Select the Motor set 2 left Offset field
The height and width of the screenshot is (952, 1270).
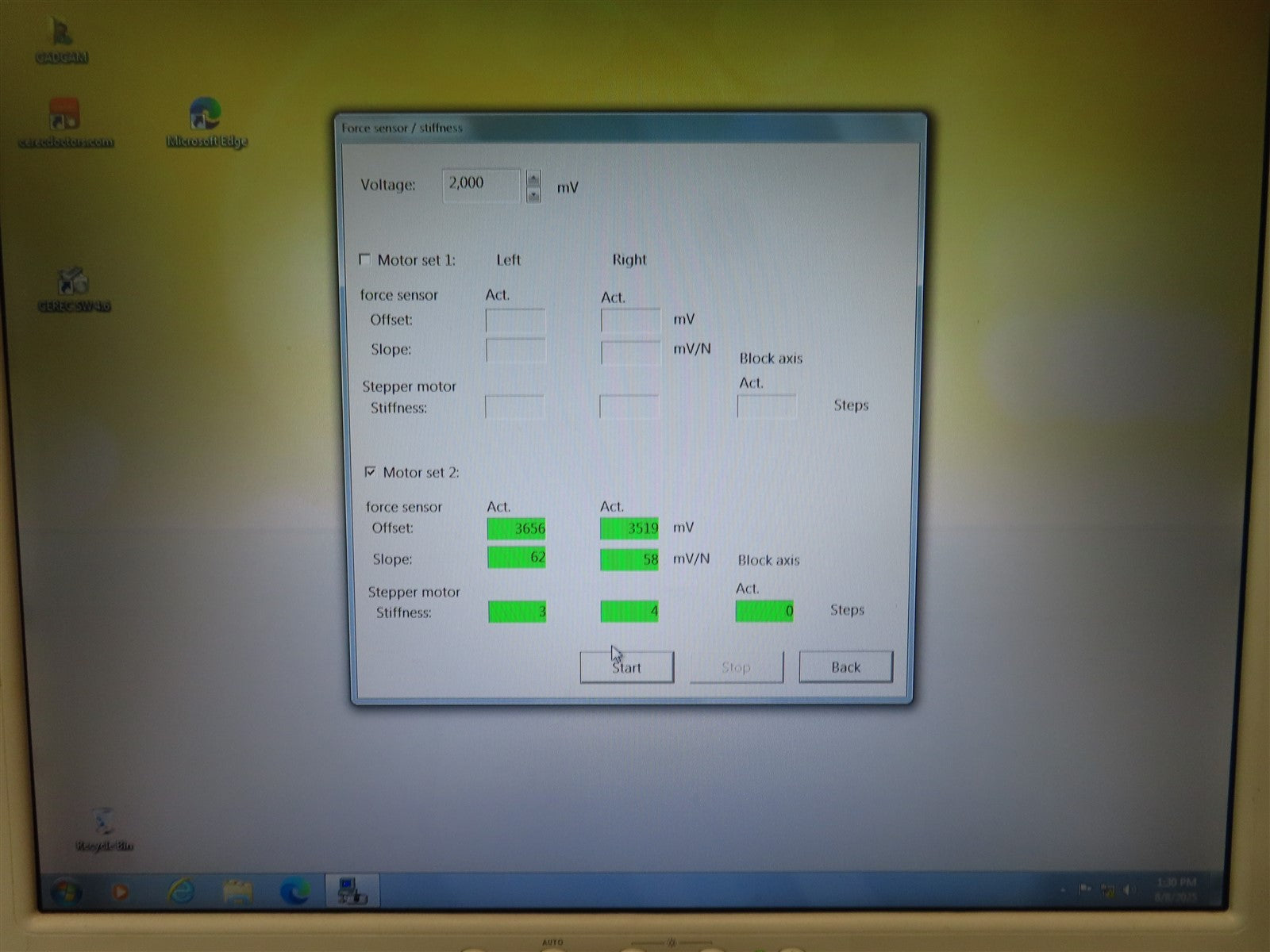pos(516,528)
